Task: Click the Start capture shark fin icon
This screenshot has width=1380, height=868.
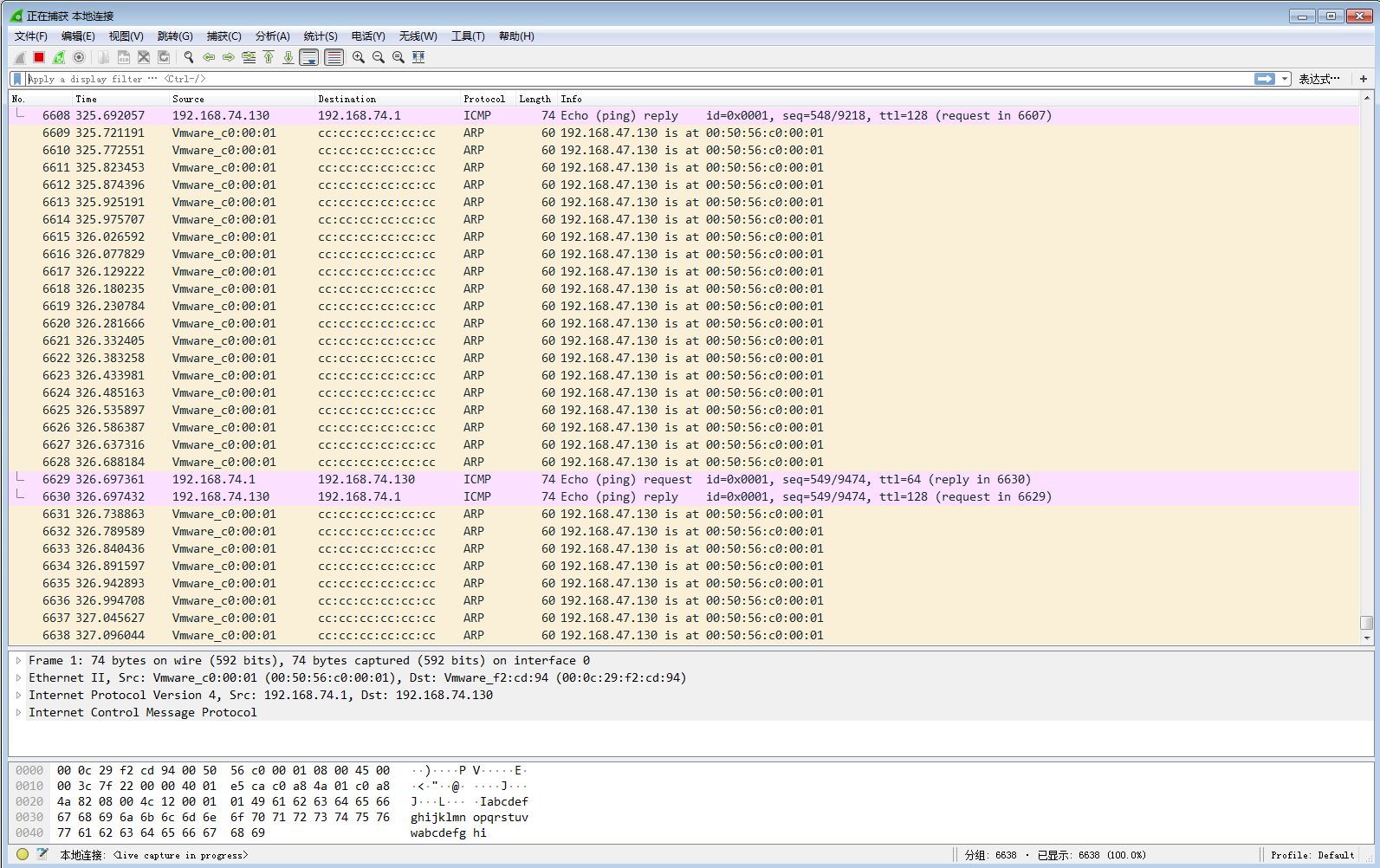Action: (x=19, y=57)
